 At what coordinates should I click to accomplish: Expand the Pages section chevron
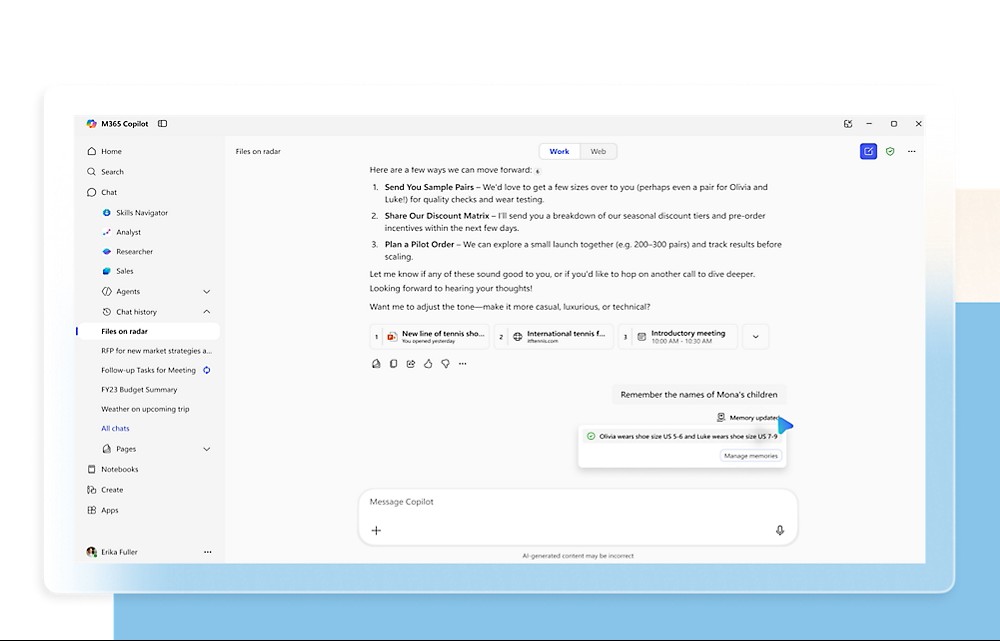[207, 449]
